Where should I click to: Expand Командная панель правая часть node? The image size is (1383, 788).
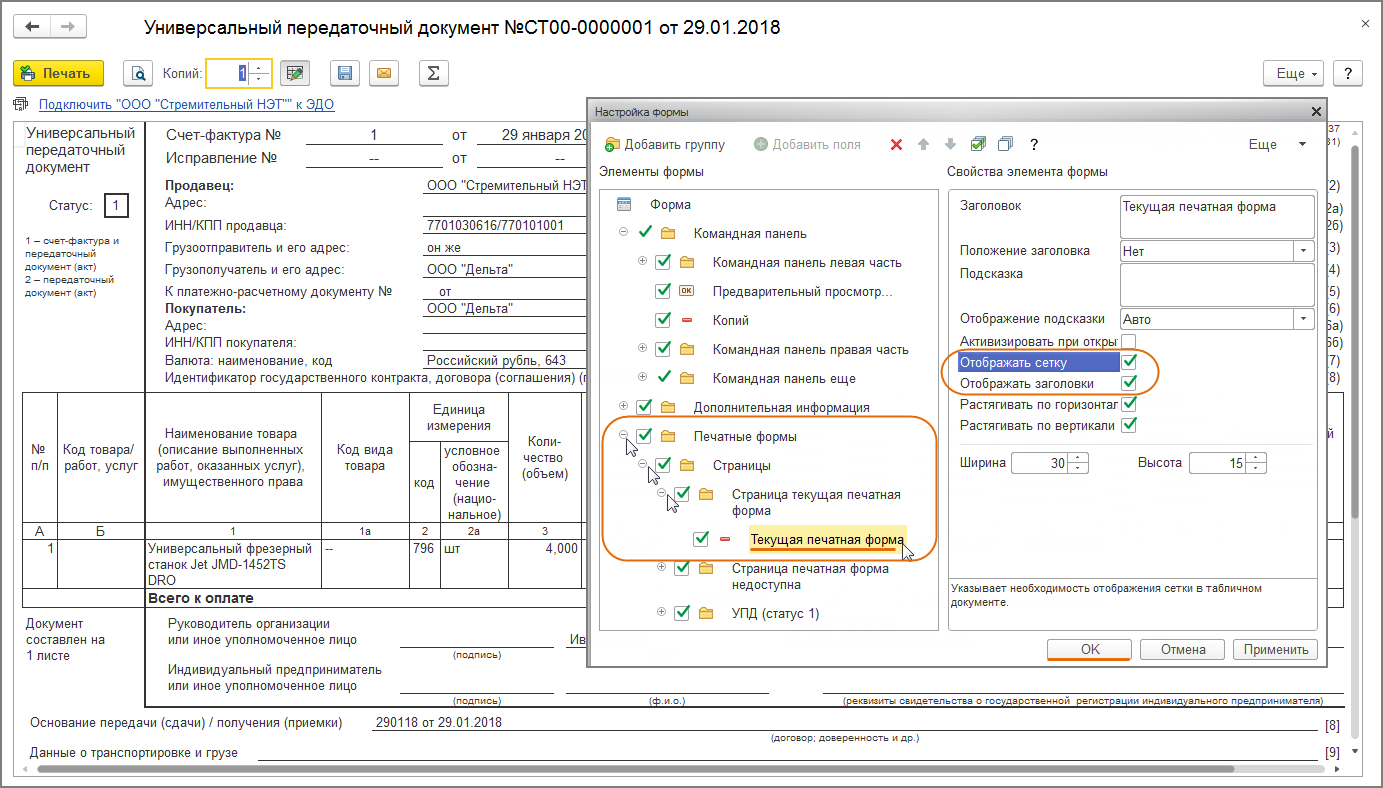pos(642,349)
